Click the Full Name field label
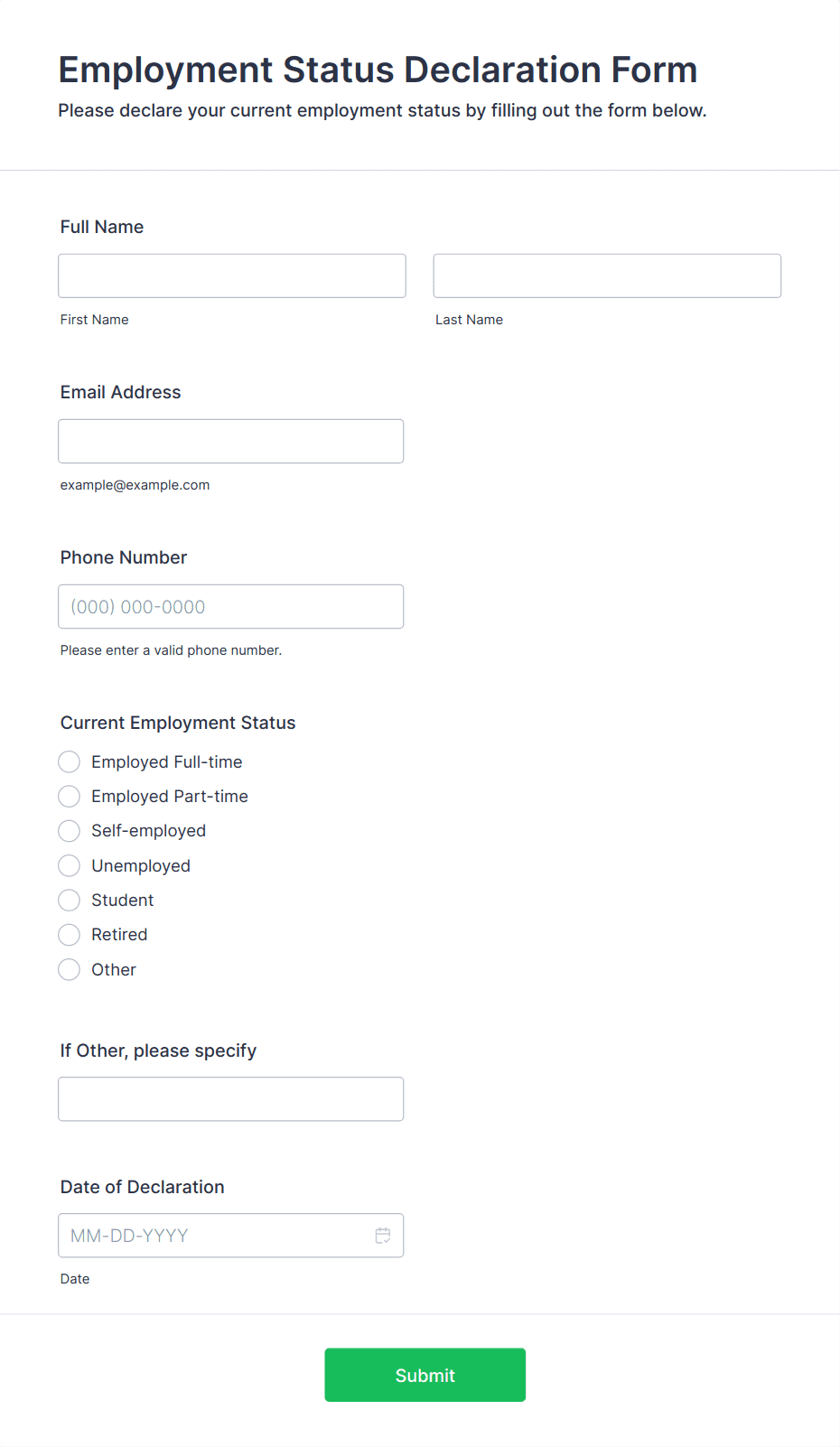The height and width of the screenshot is (1447, 840). coord(102,227)
